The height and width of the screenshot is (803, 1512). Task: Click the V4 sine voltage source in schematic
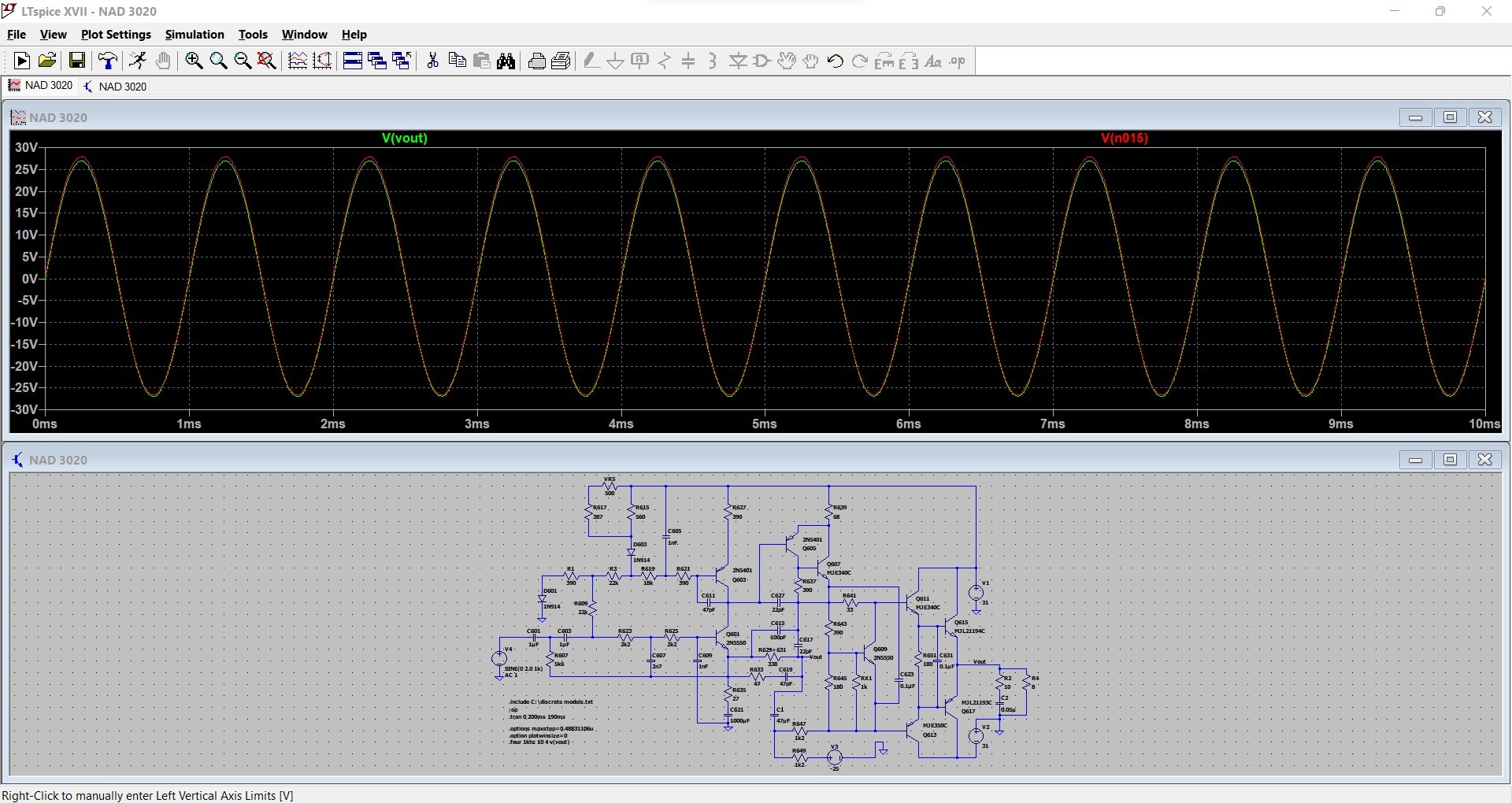(x=499, y=659)
